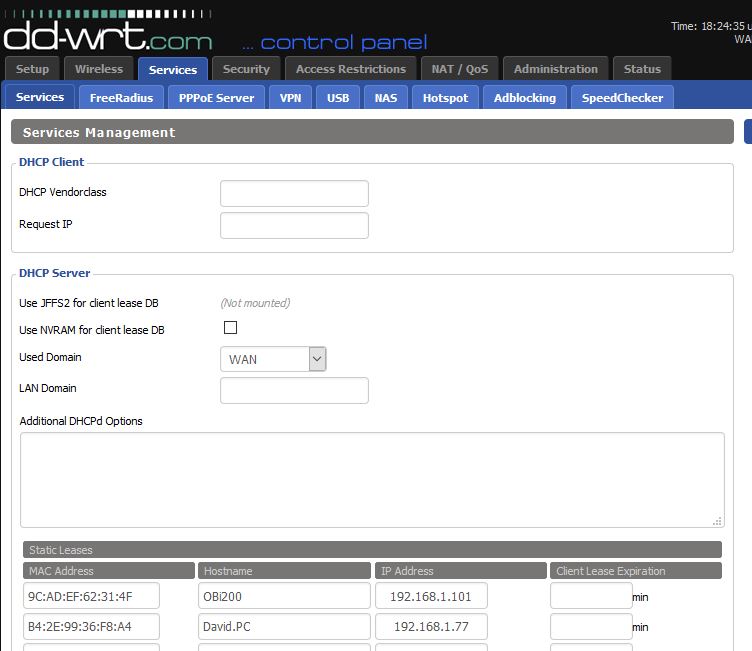The image size is (752, 651).
Task: Click the Additional DHCPd Options text area
Action: click(x=372, y=479)
